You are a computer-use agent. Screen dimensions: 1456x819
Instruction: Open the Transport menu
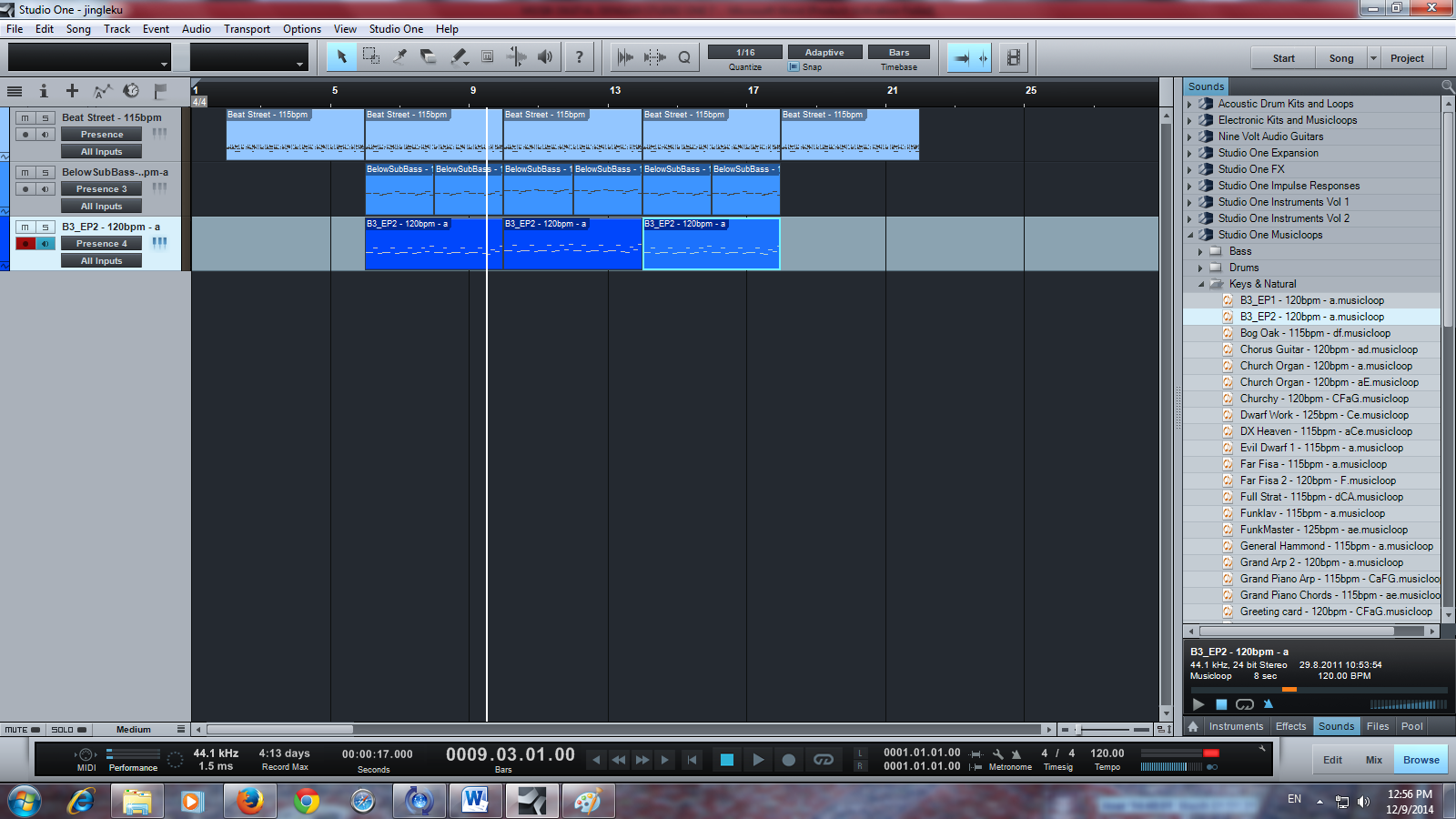(x=247, y=29)
